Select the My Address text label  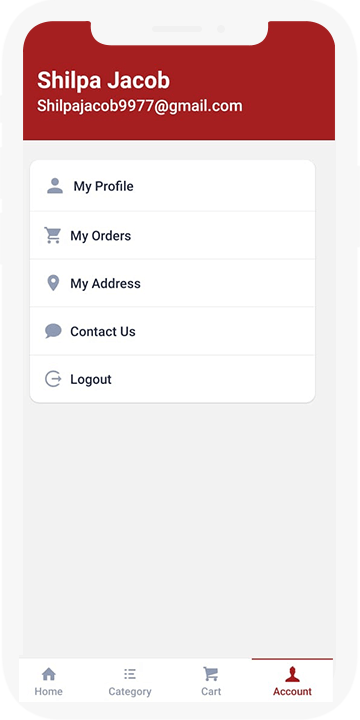(105, 284)
